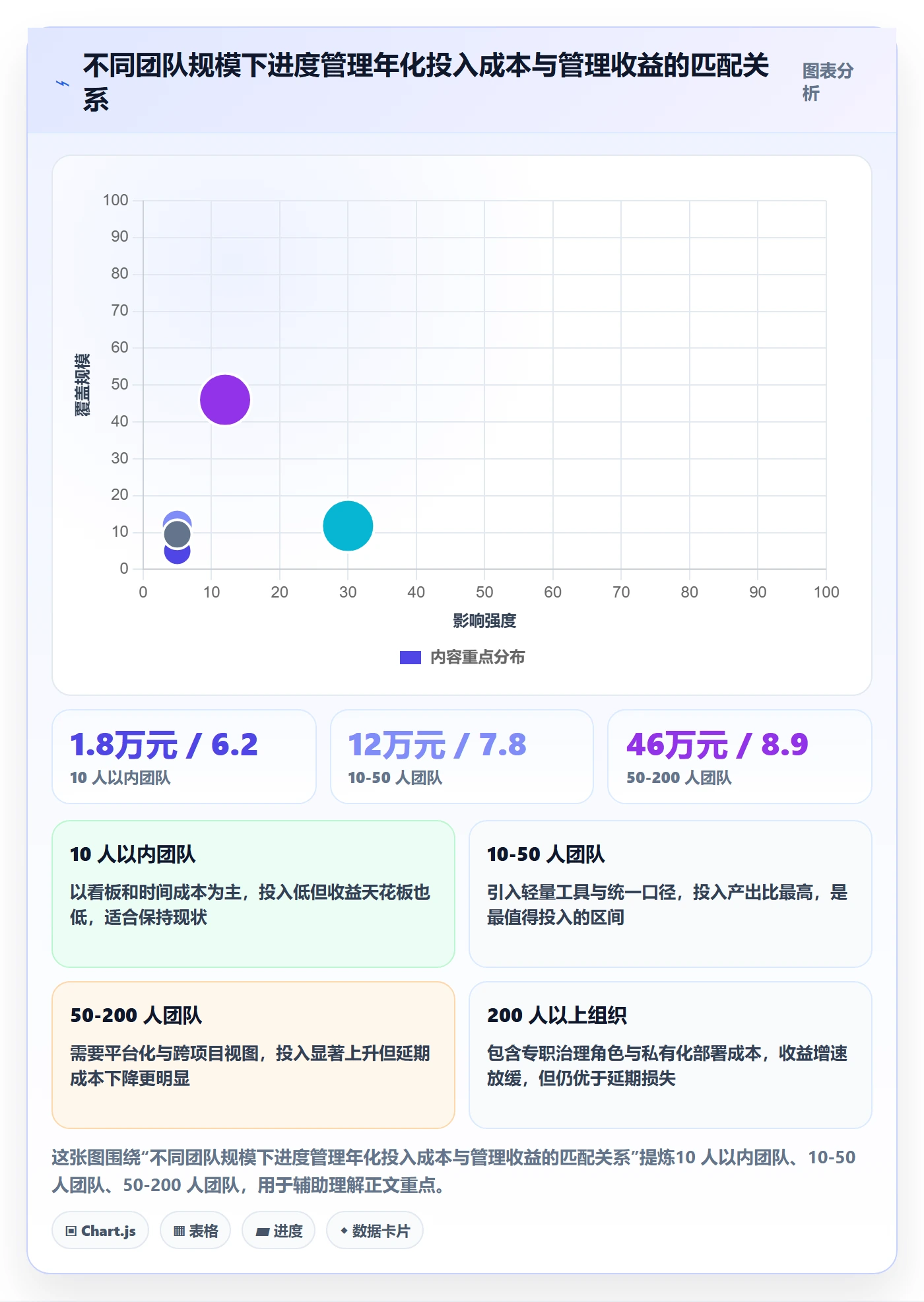Click the text 需要平台化与跨项目视图
This screenshot has height=1302, width=924.
[x=164, y=1054]
